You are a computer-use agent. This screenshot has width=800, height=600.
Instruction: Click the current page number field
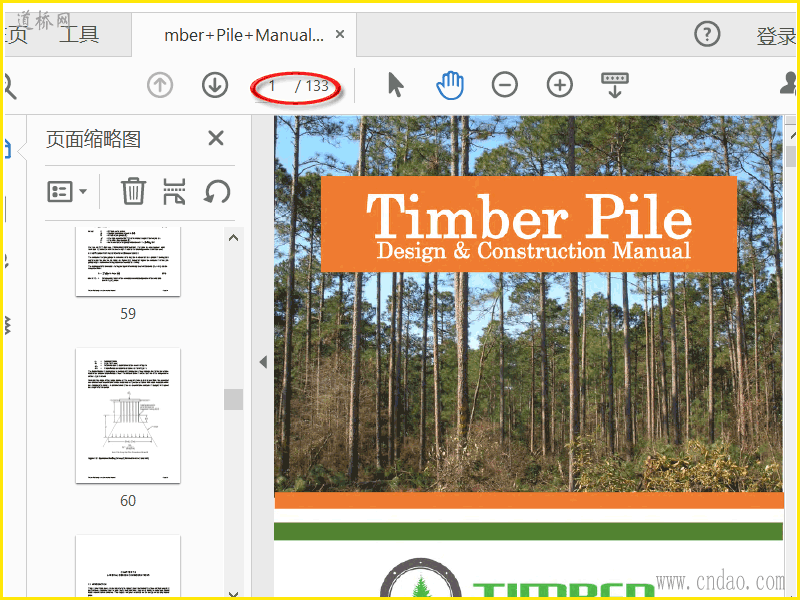272,86
